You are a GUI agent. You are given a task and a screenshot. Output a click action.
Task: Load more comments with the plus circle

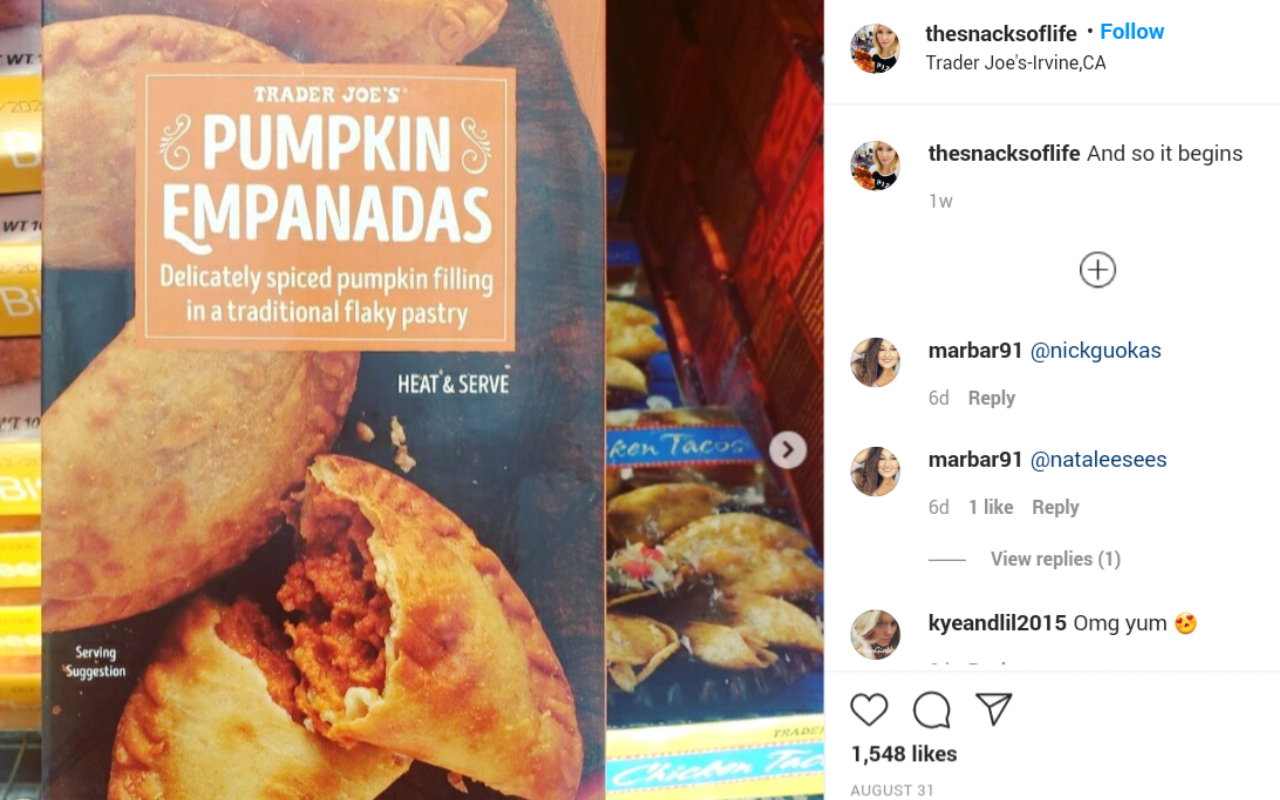pyautogui.click(x=1097, y=270)
